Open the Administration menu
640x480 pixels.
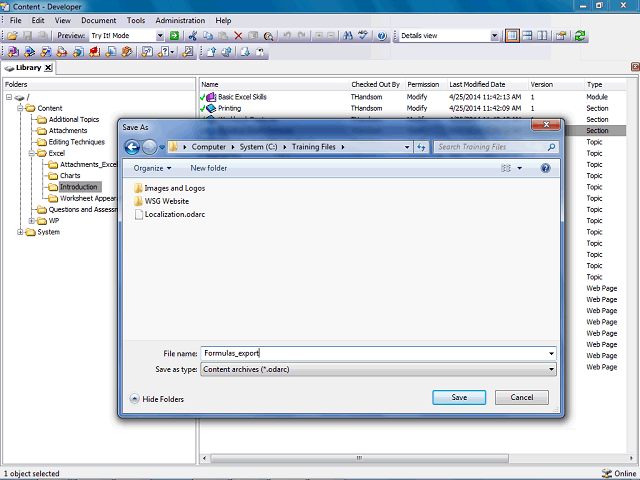tap(180, 20)
